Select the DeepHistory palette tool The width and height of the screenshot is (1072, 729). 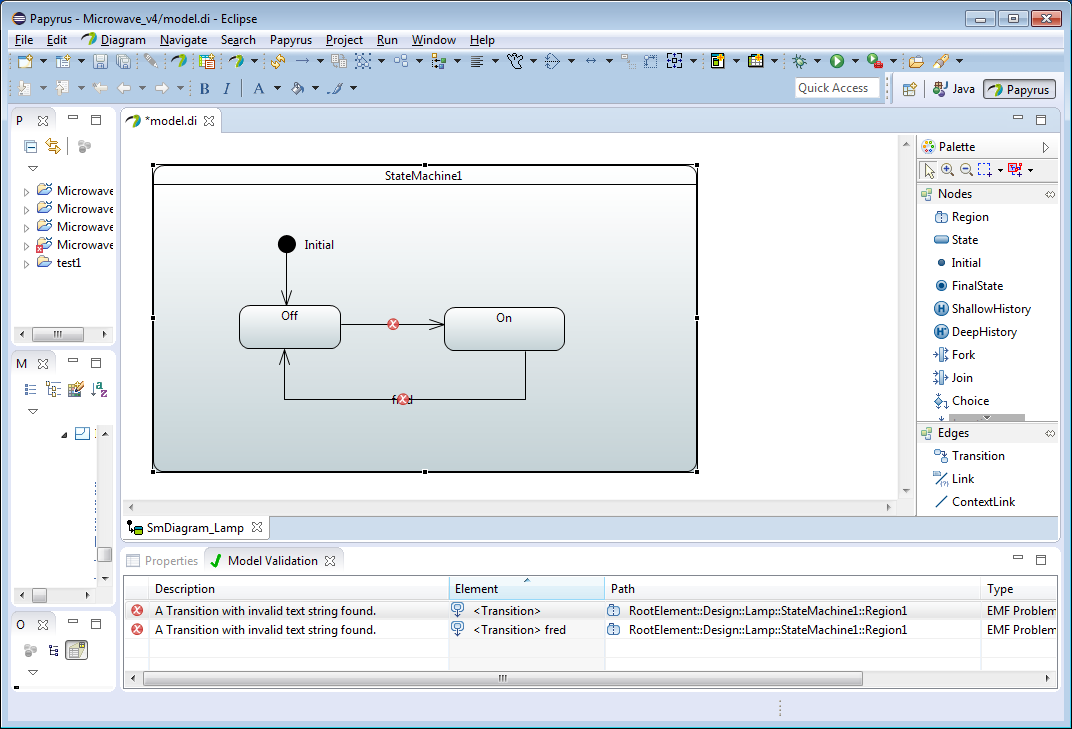(x=976, y=332)
